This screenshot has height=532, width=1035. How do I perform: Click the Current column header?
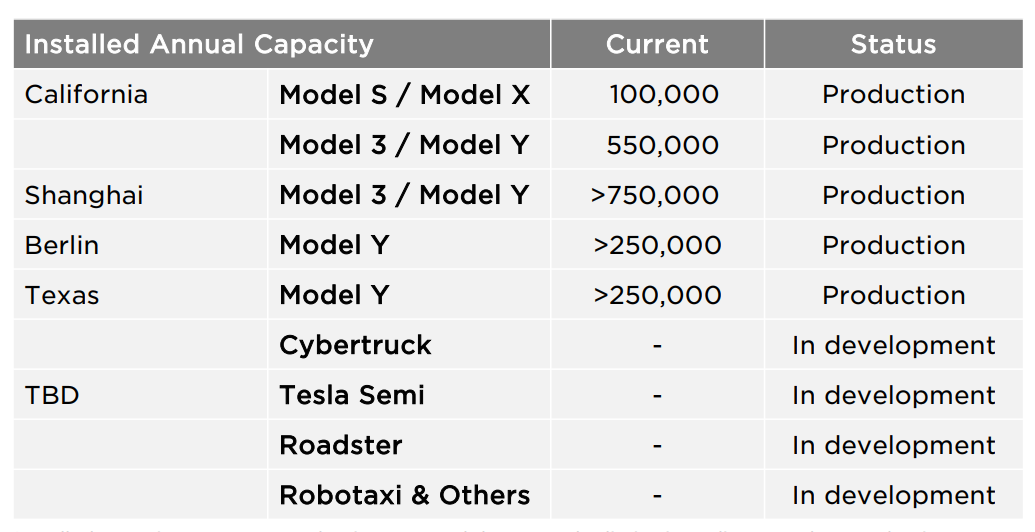tap(657, 45)
